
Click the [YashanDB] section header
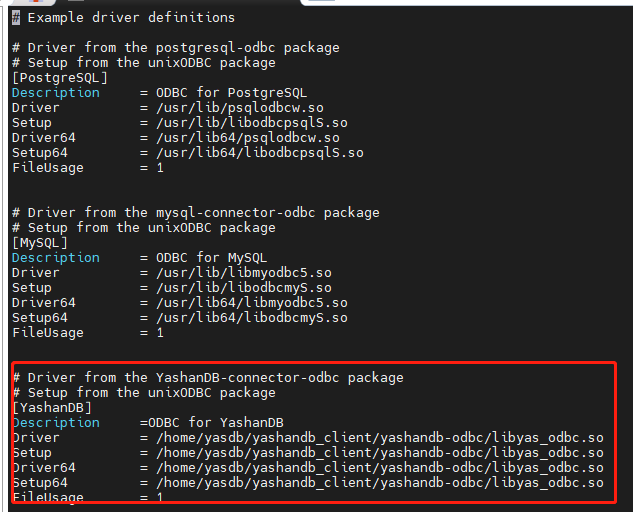click(52, 407)
